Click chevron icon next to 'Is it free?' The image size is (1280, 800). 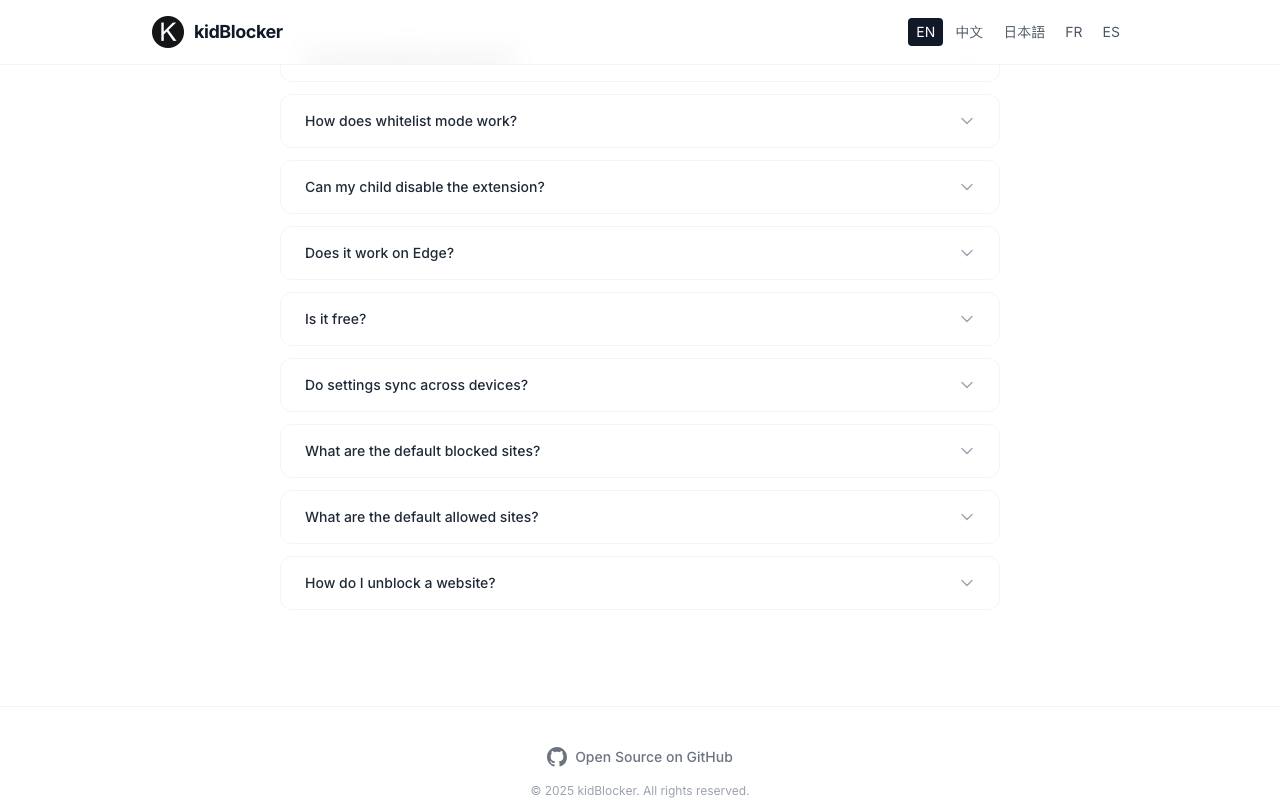(967, 319)
